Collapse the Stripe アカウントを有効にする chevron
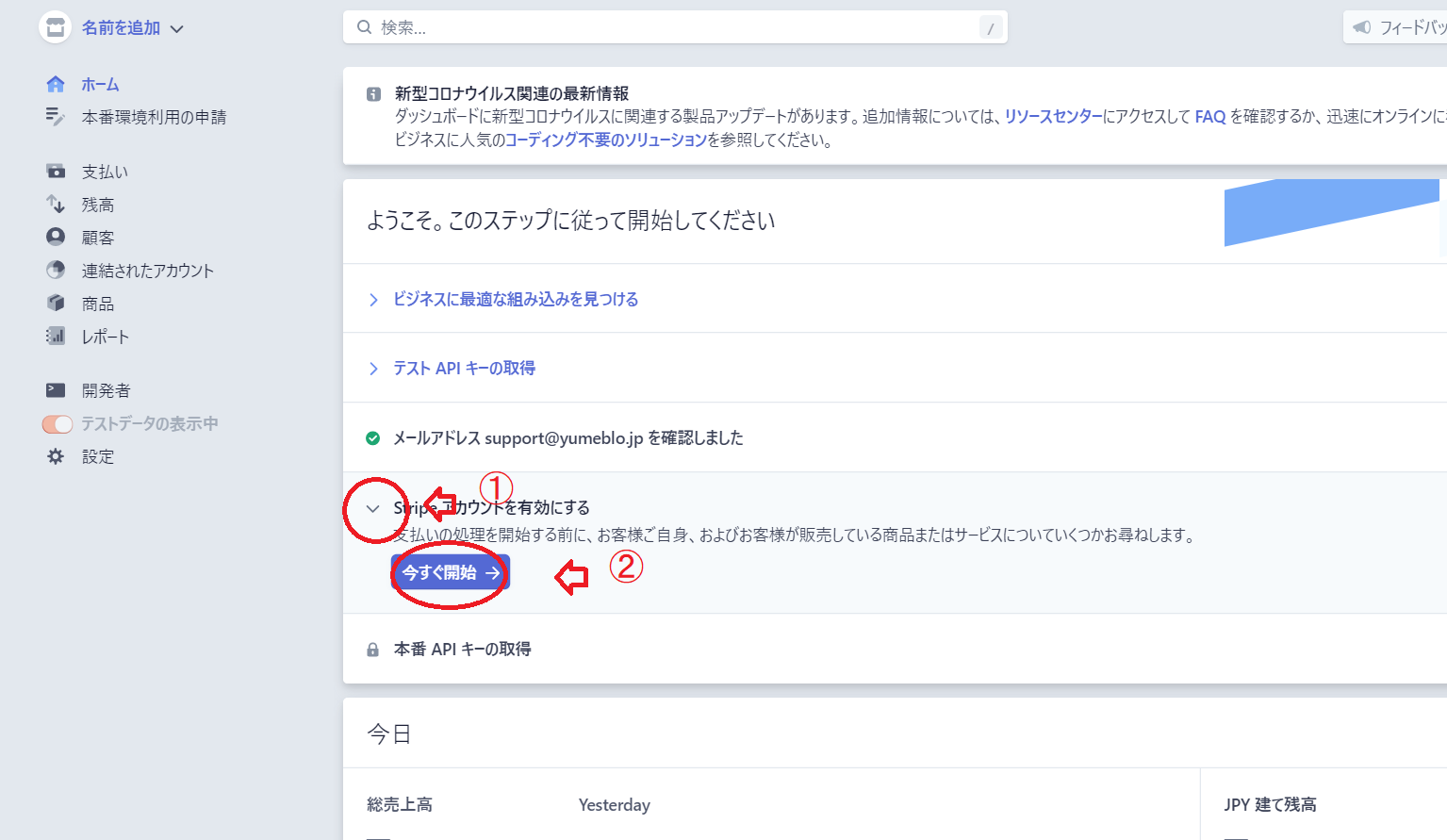Image resolution: width=1447 pixels, height=840 pixels. tap(372, 509)
